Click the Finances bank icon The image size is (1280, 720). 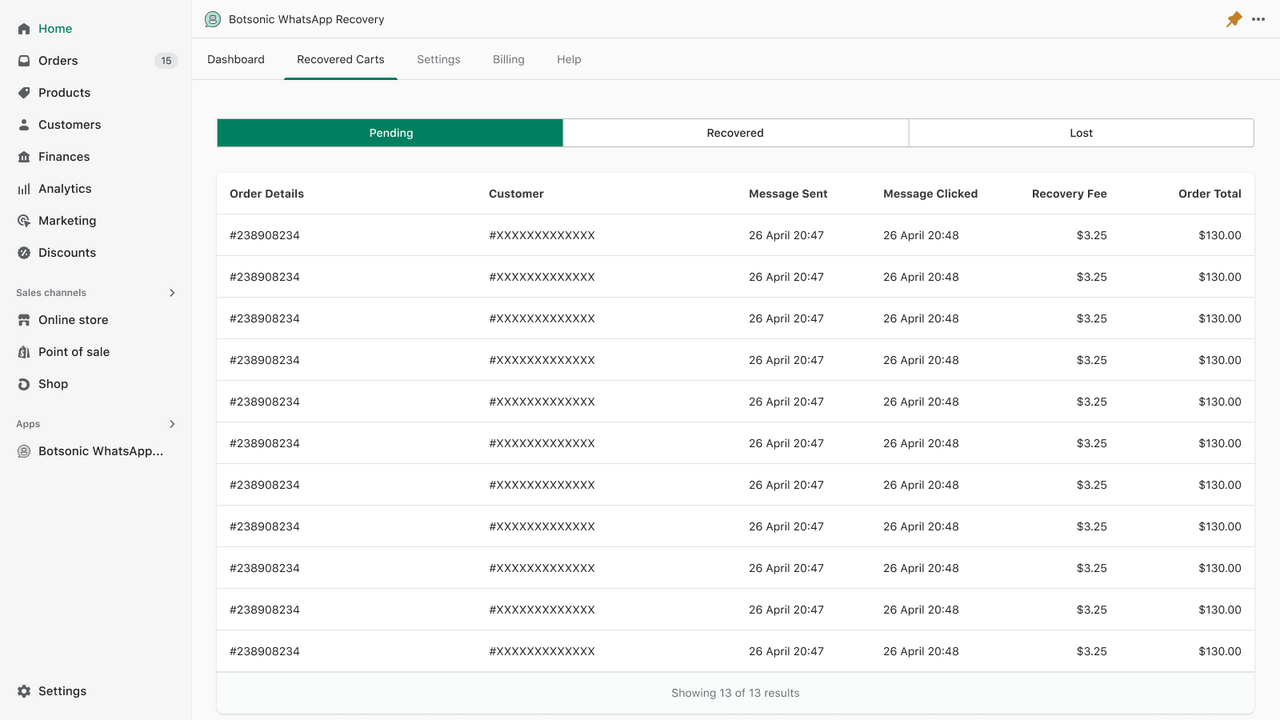click(24, 157)
